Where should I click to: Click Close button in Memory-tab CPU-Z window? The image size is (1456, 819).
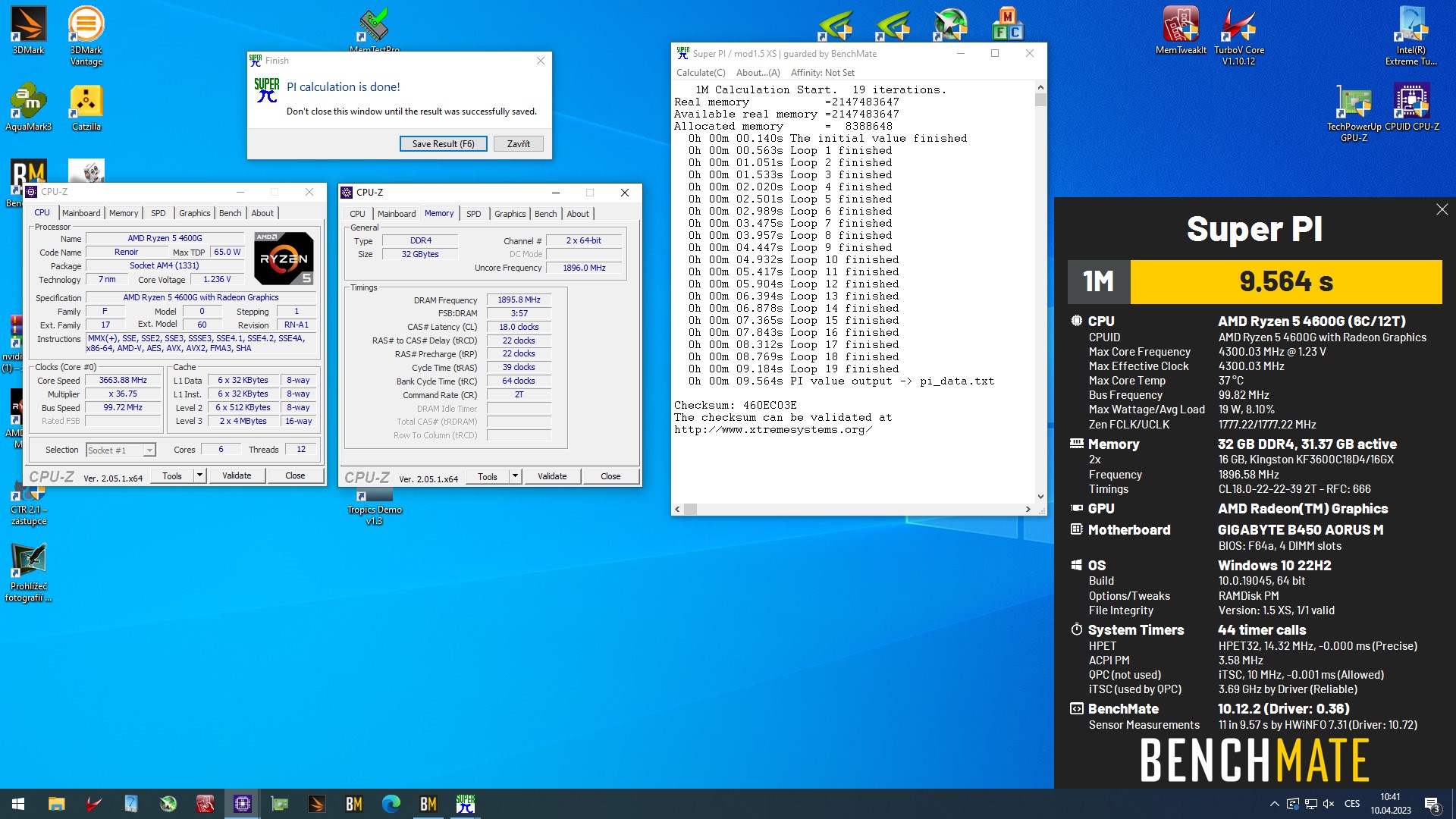tap(610, 476)
